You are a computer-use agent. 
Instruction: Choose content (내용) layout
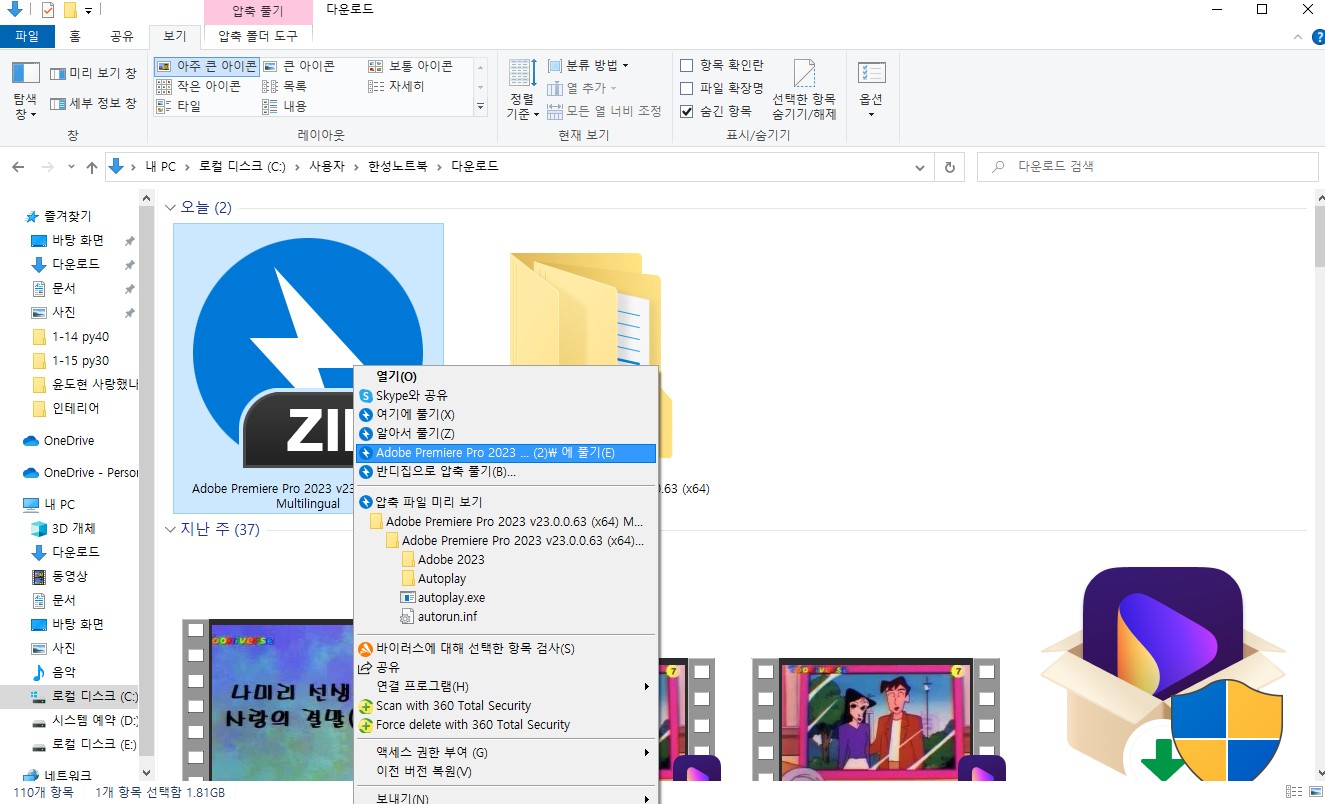(285, 106)
